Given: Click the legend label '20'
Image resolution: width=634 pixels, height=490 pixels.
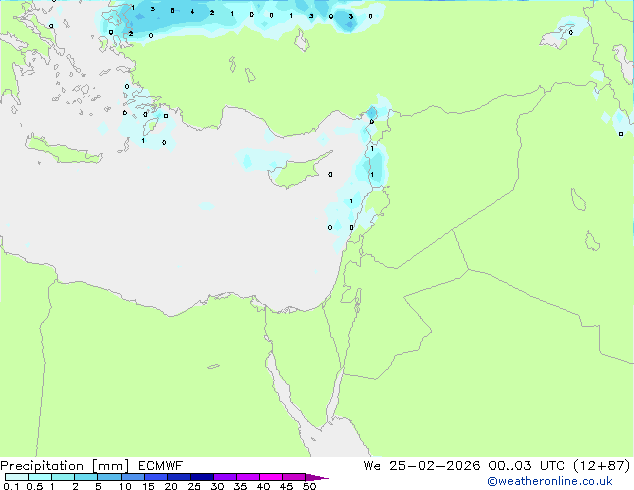Looking at the screenshot, I should coord(171,486).
